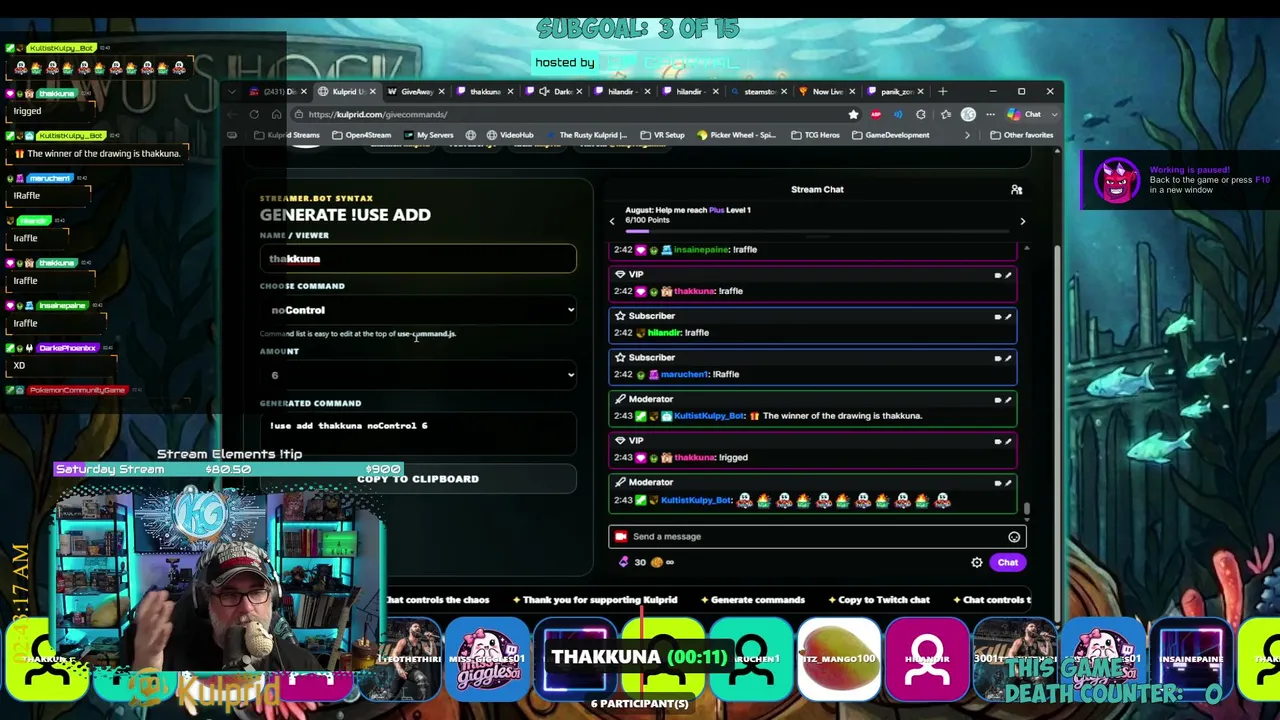Viewport: 1280px width, 720px height.
Task: Click the Send a message chat input
Action: pos(817,537)
